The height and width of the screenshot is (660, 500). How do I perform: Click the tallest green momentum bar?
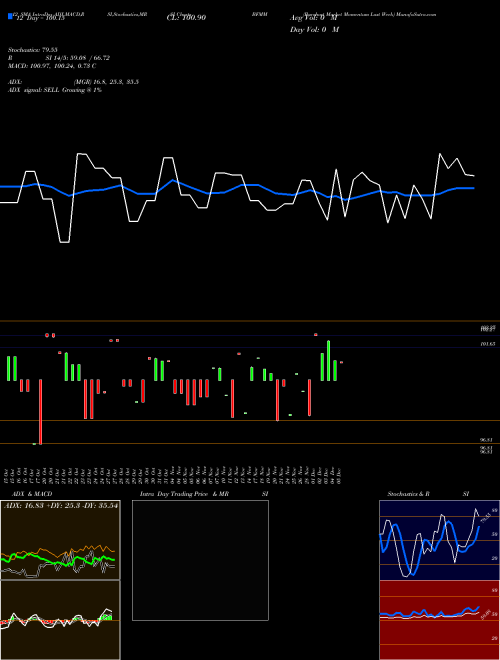tap(329, 361)
